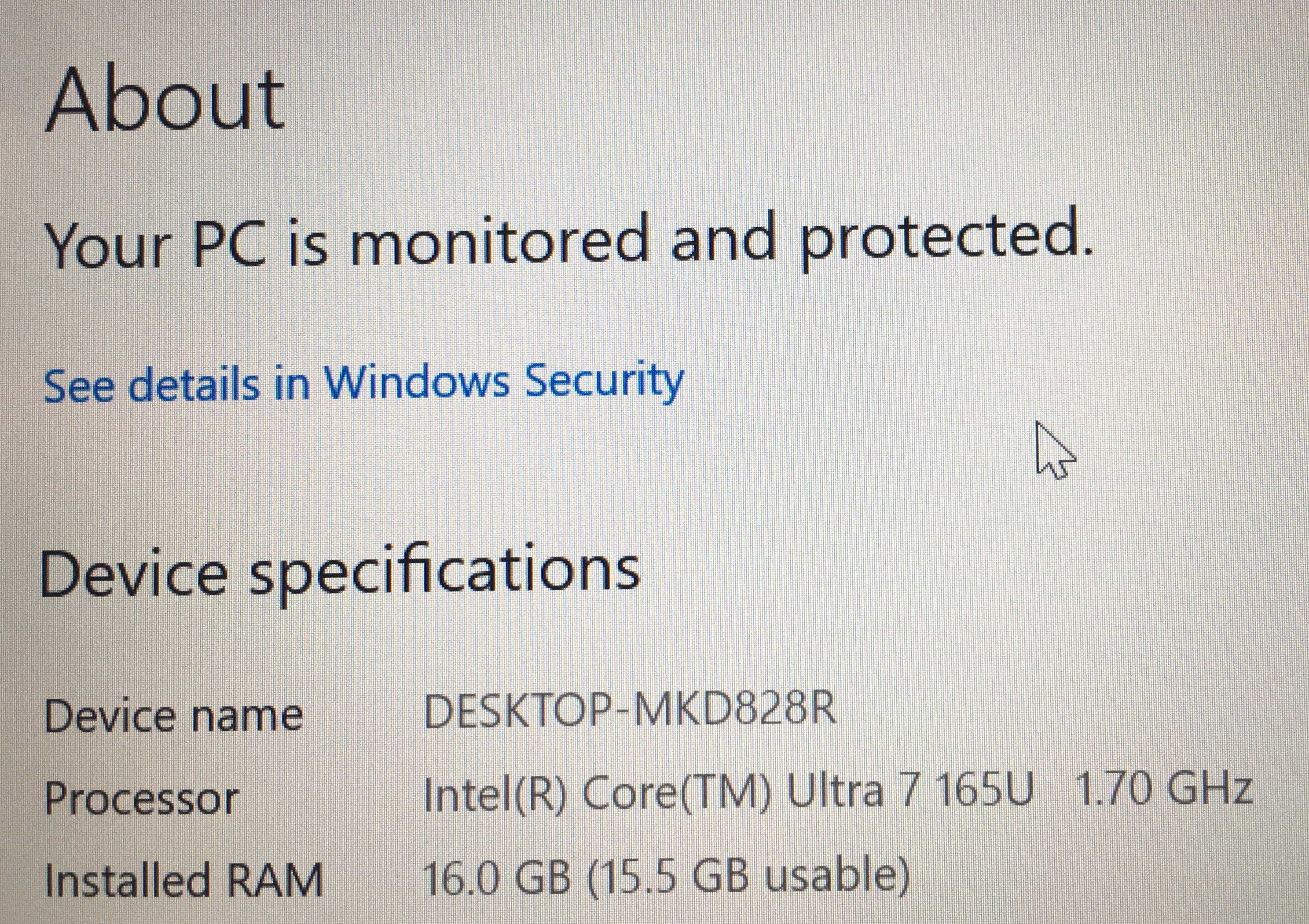Click the 16.0 GB installed memory value
This screenshot has height=924, width=1309.
496,878
